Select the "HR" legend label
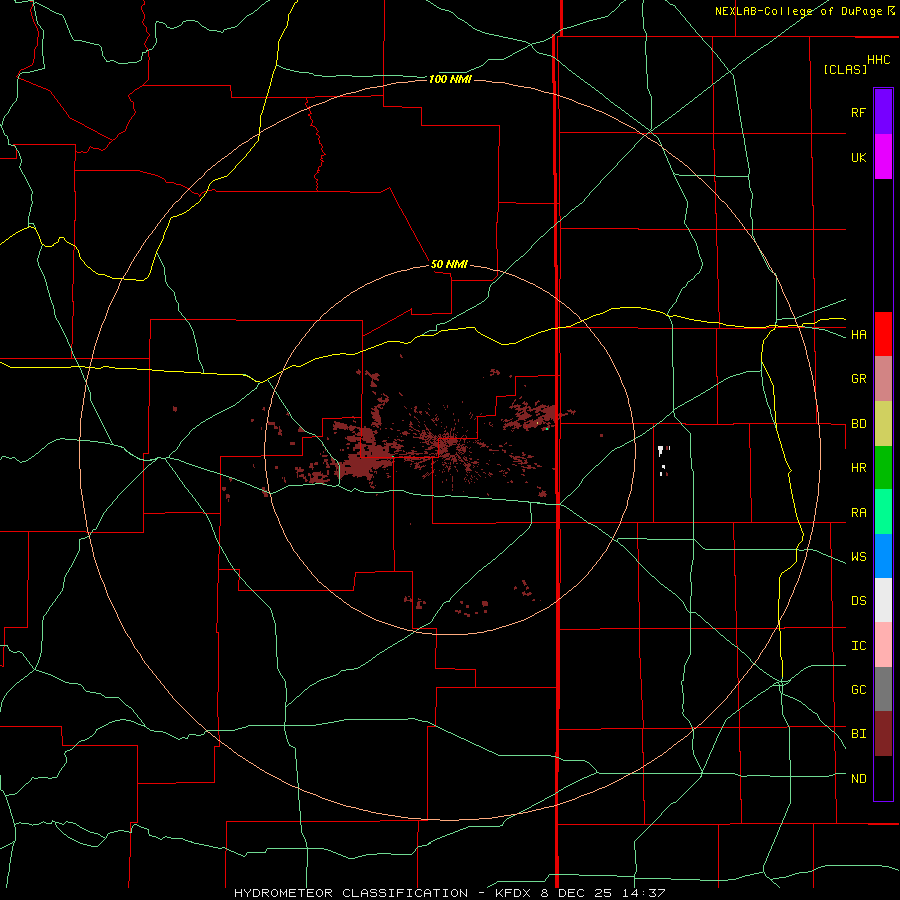Image resolution: width=900 pixels, height=900 pixels. (x=858, y=468)
